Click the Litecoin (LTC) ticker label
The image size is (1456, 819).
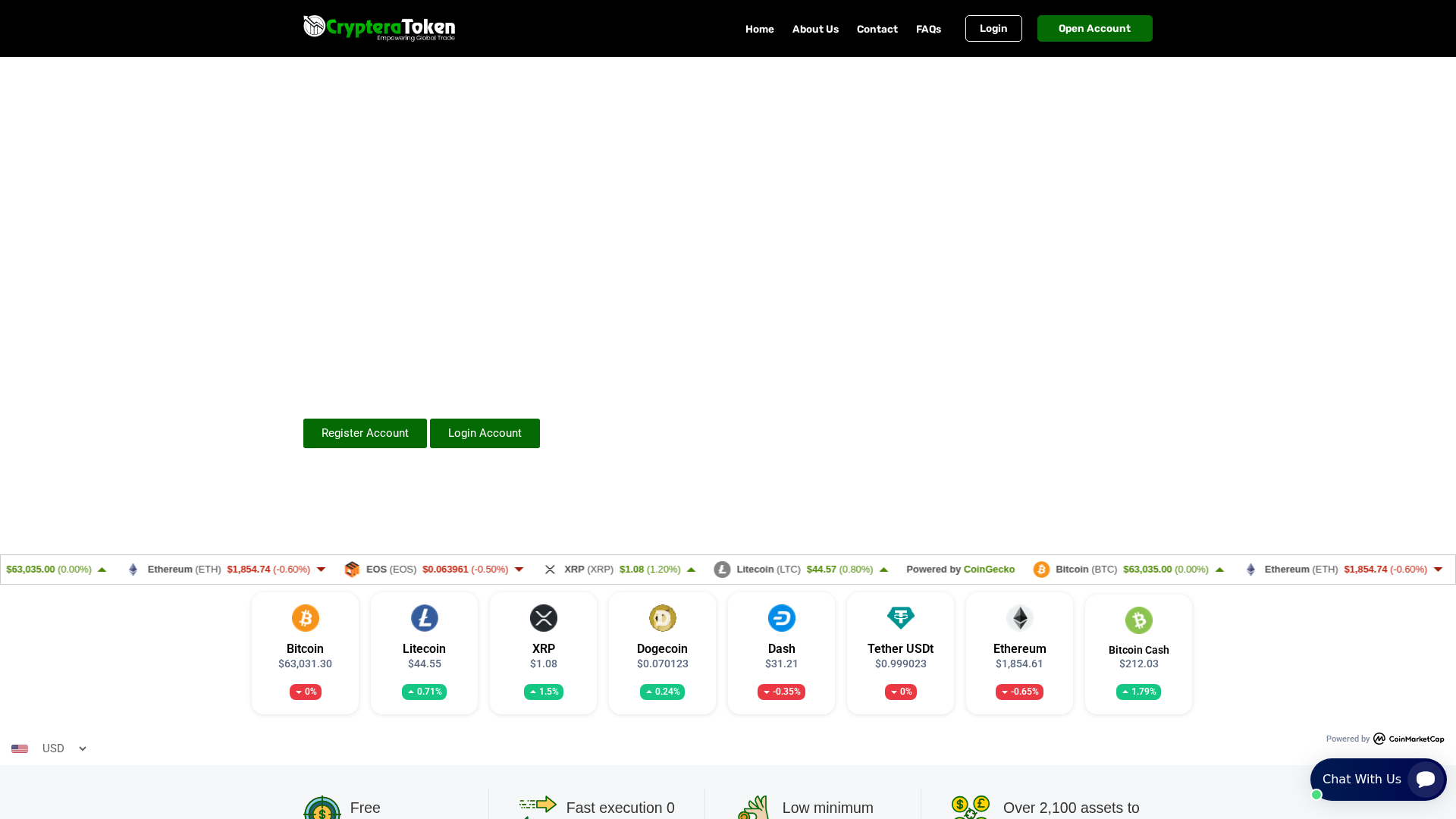[768, 570]
